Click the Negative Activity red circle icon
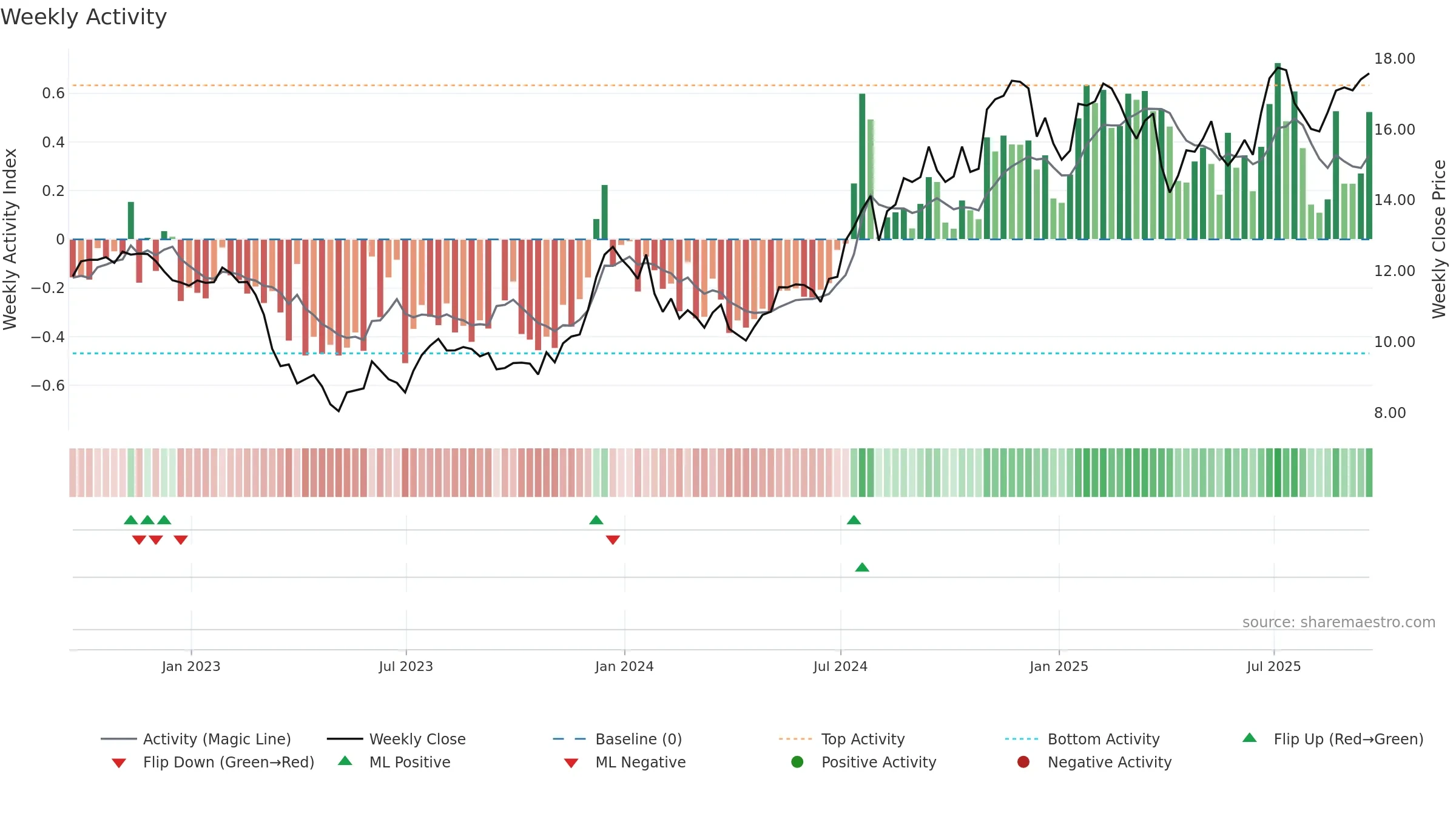The height and width of the screenshot is (819, 1456). point(1023,762)
